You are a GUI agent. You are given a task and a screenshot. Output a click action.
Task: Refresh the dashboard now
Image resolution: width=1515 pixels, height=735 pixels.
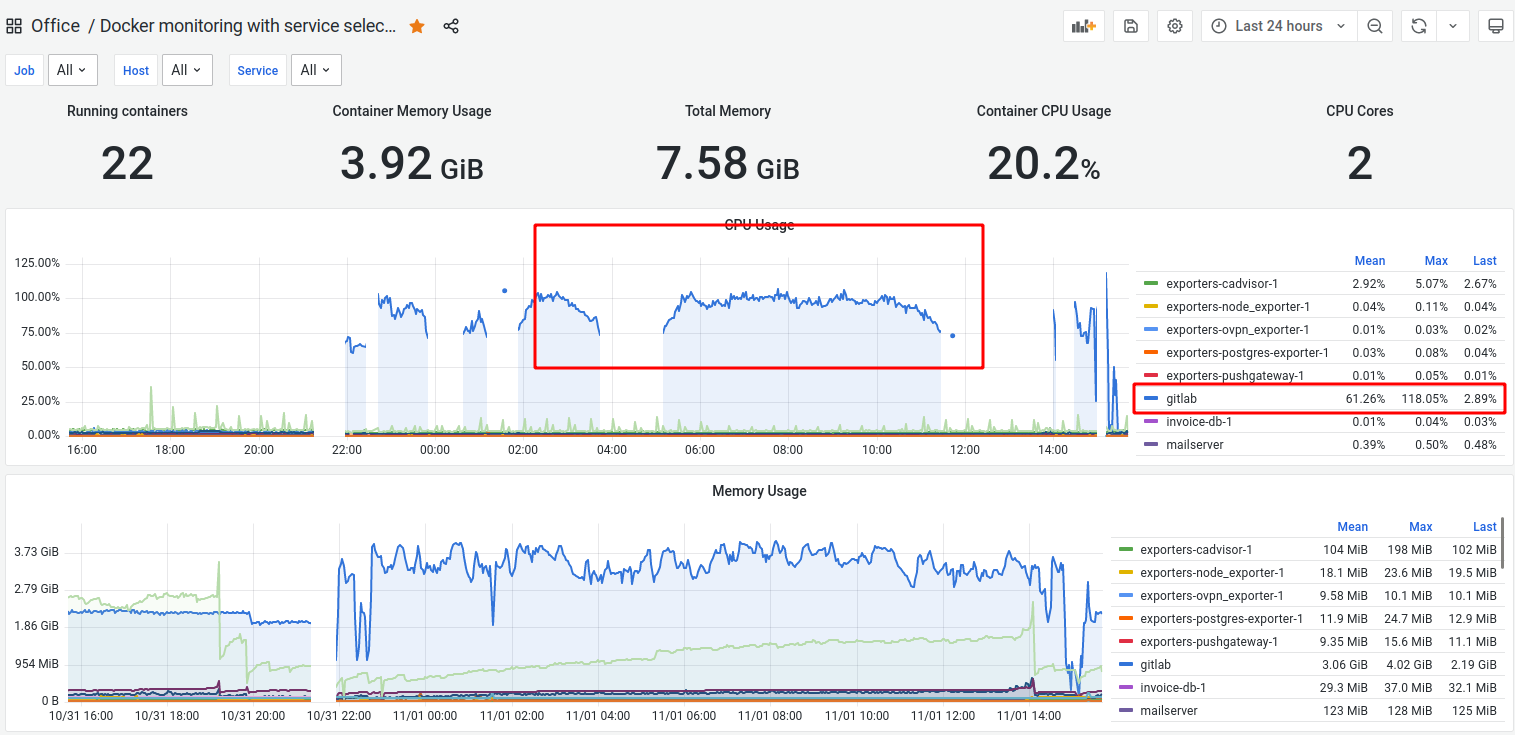1418,26
